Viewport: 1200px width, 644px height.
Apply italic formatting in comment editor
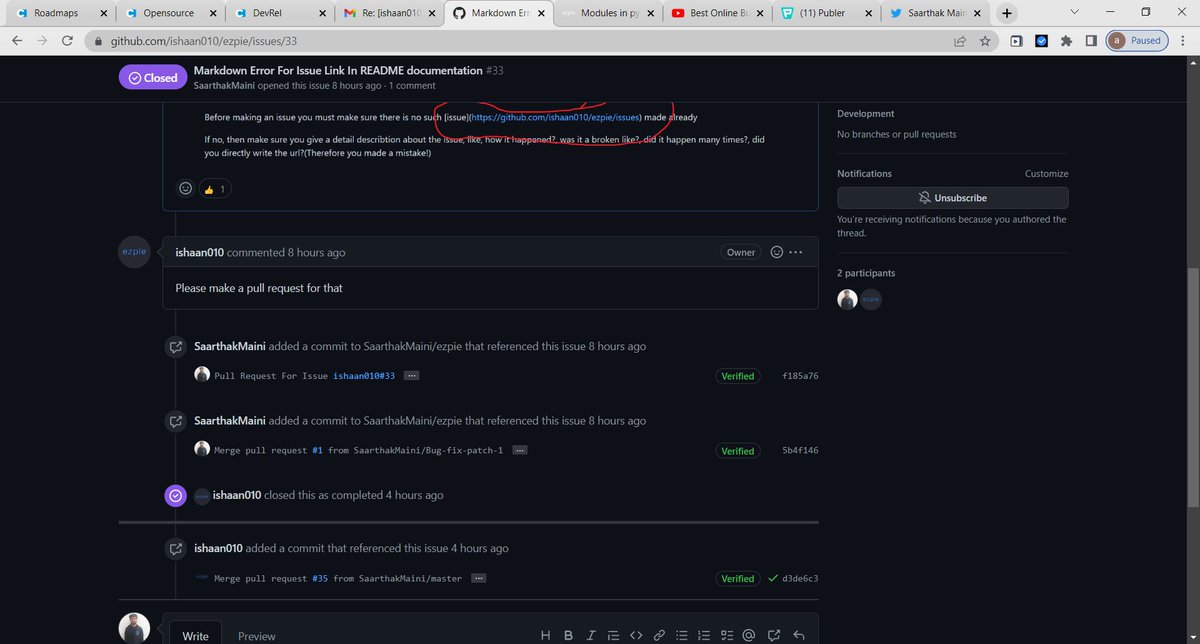591,635
